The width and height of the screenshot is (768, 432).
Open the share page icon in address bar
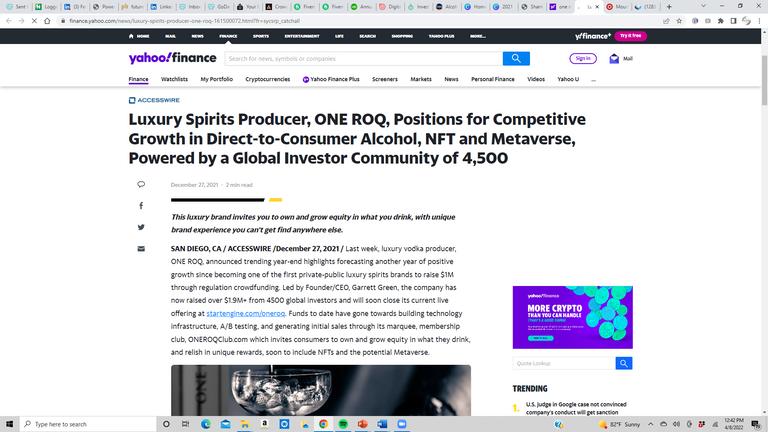click(666, 21)
